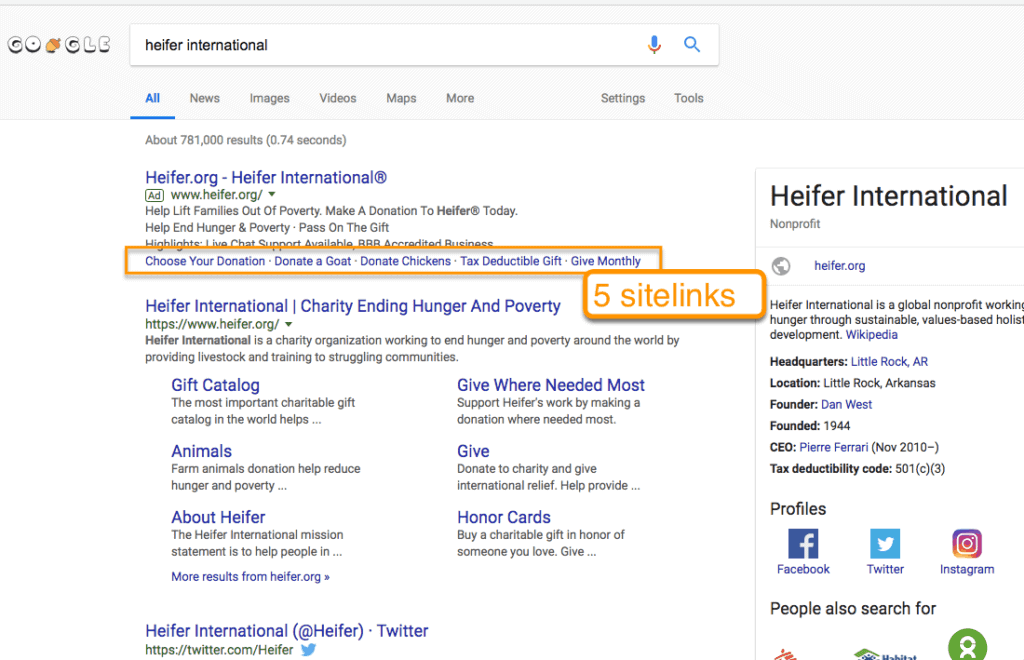Select the All tab
Viewport: 1024px width, 660px height.
point(152,98)
